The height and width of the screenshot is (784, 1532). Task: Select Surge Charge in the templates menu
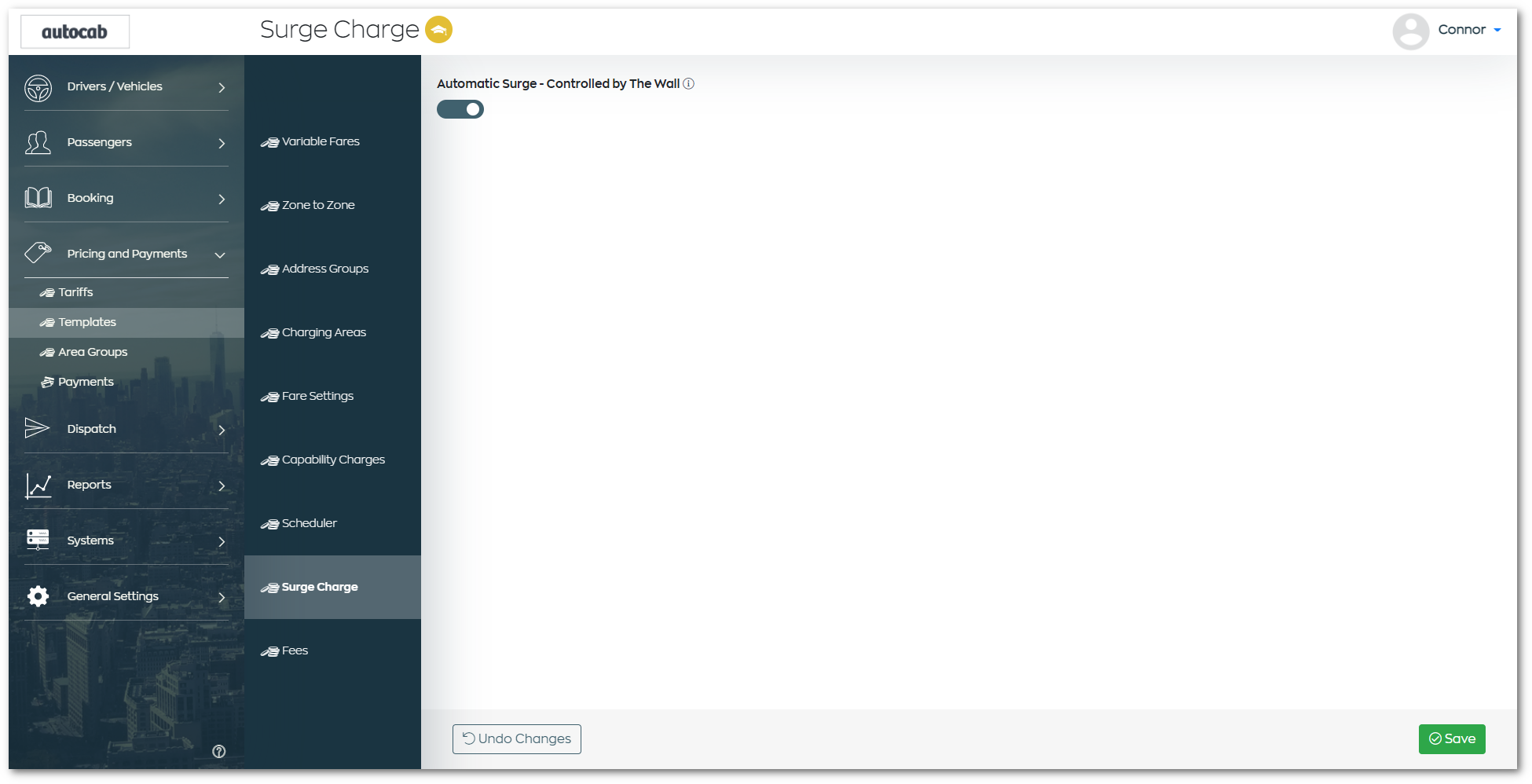(332, 587)
